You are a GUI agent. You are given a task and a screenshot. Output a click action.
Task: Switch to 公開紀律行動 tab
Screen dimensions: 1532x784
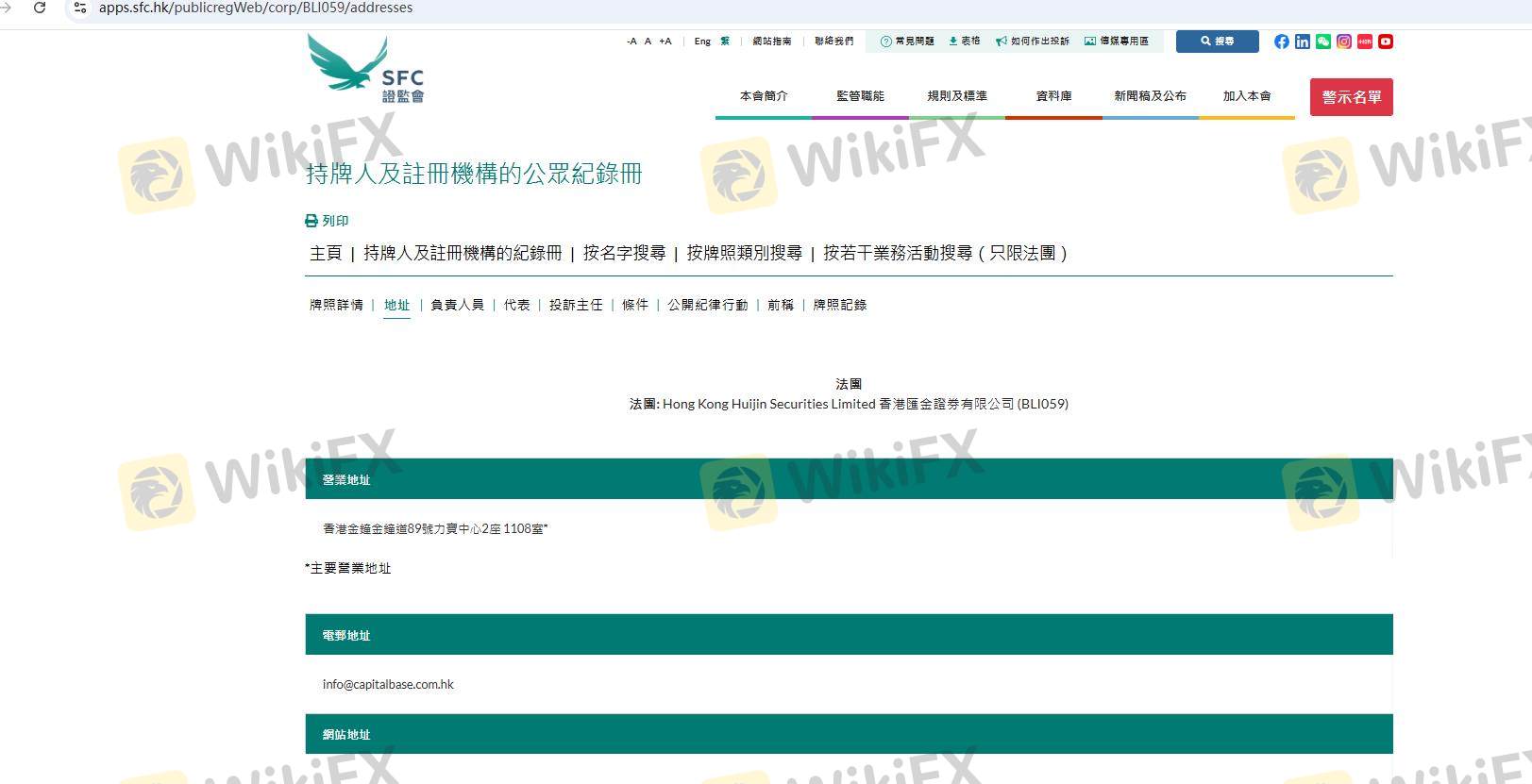(708, 305)
